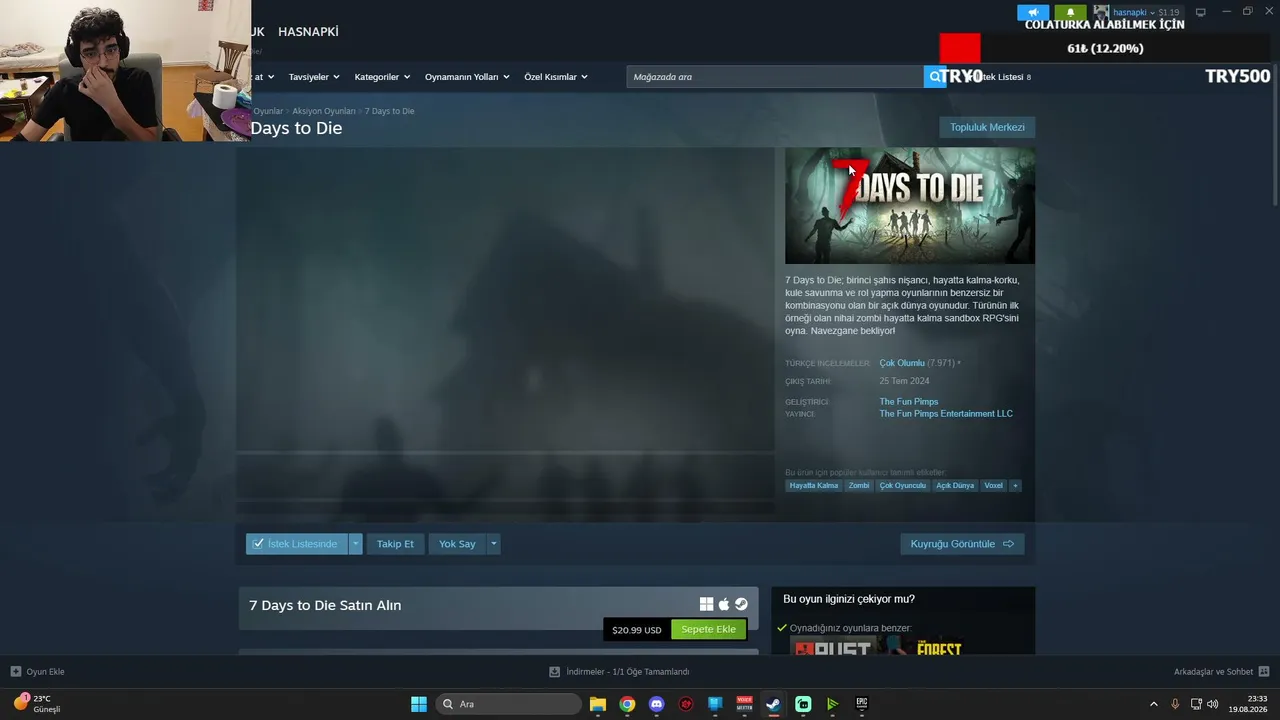Switch to Steam on the taskbar
This screenshot has height=720, width=1280.
tap(773, 704)
